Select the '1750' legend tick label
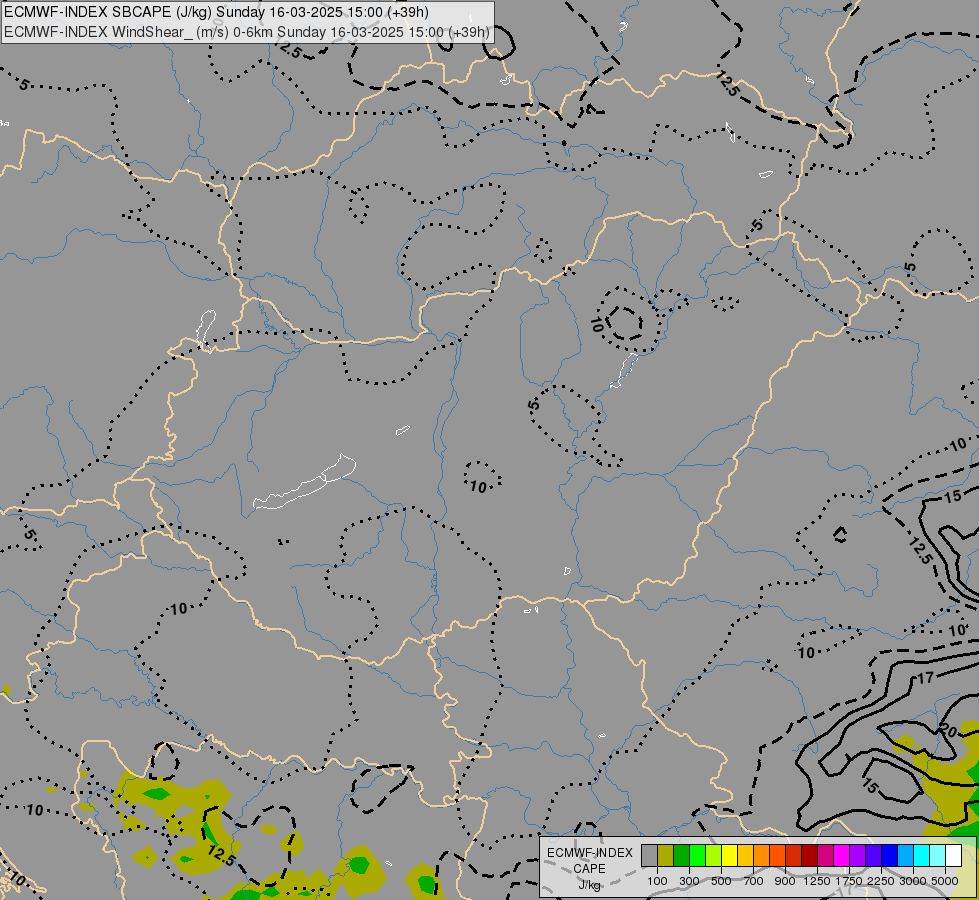 (x=849, y=881)
